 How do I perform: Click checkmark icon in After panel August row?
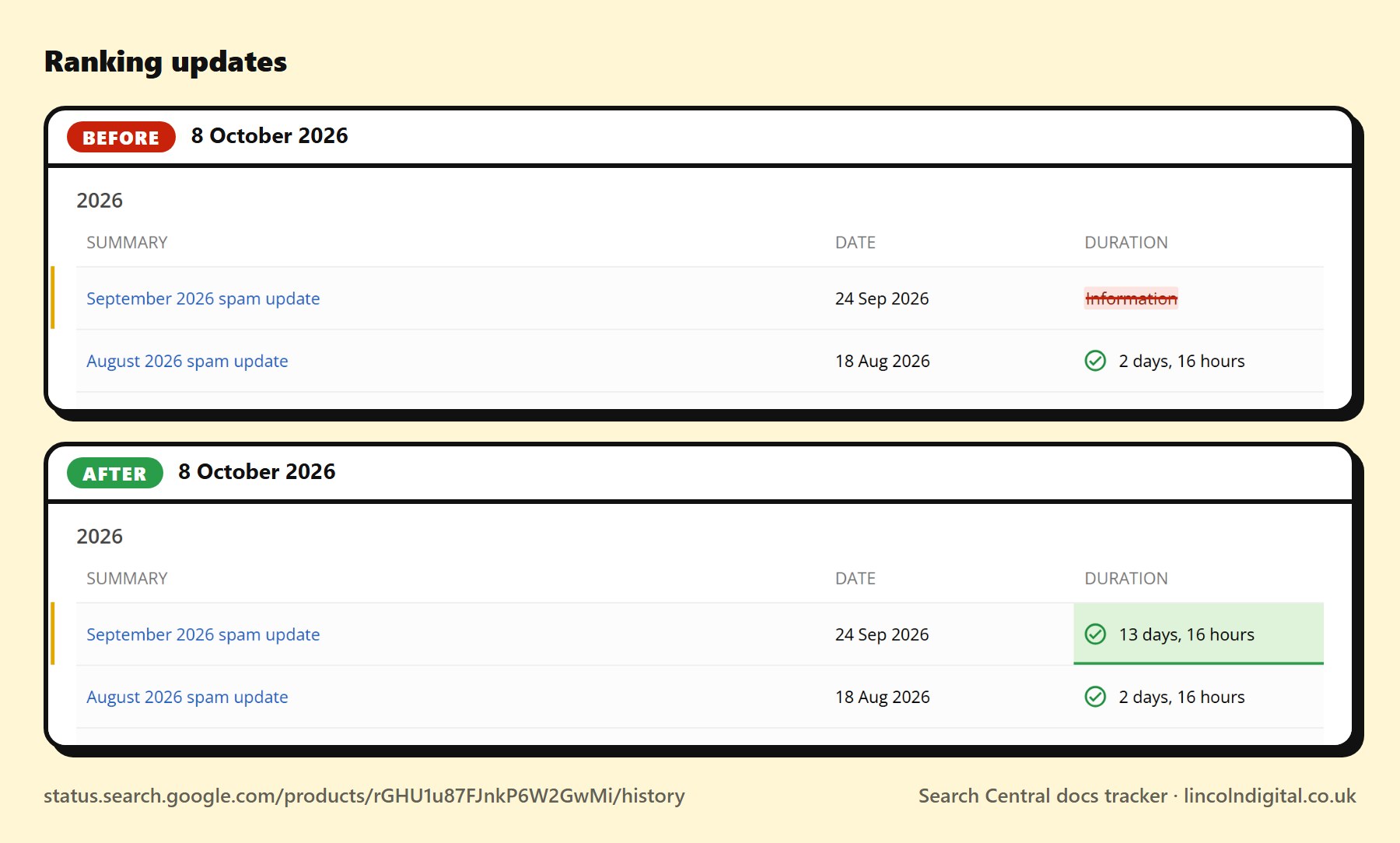pos(1095,697)
